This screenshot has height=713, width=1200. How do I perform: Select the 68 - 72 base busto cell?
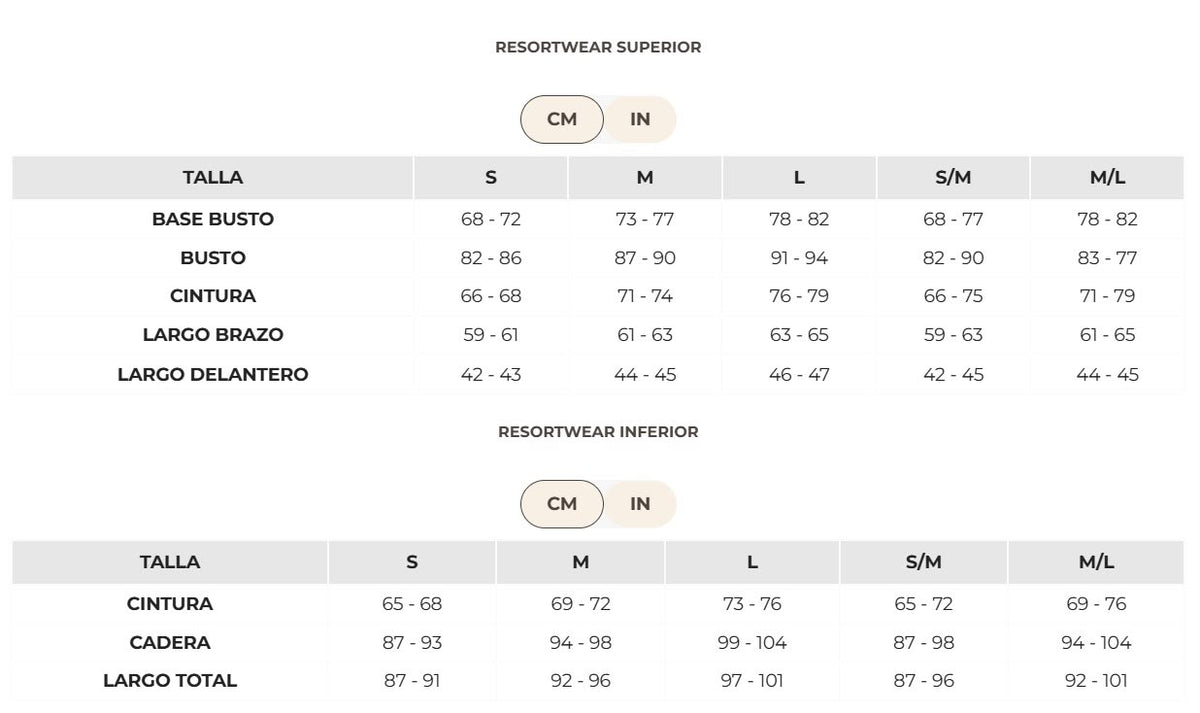491,219
